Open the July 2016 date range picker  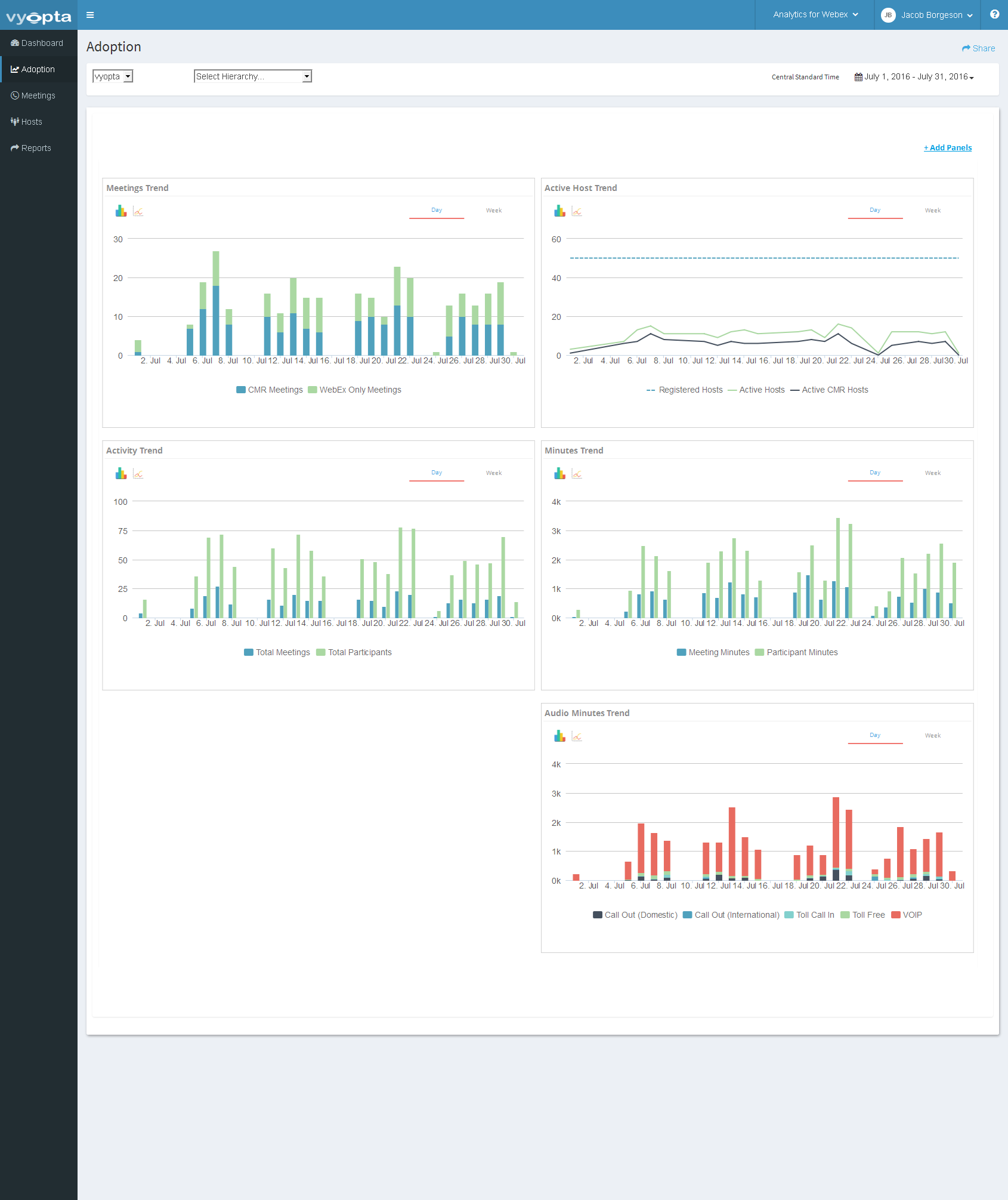(914, 77)
